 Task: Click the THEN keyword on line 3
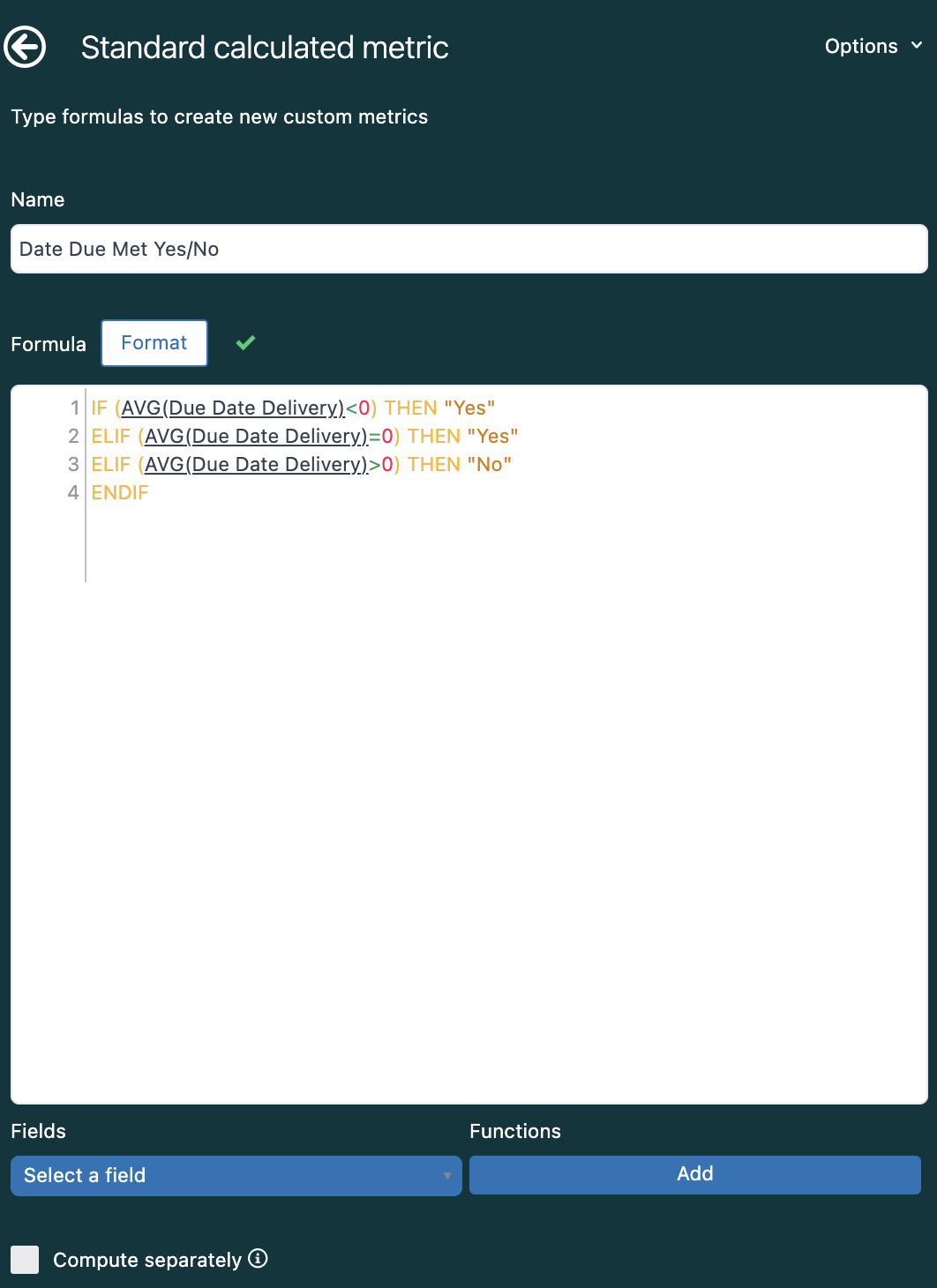coord(434,464)
